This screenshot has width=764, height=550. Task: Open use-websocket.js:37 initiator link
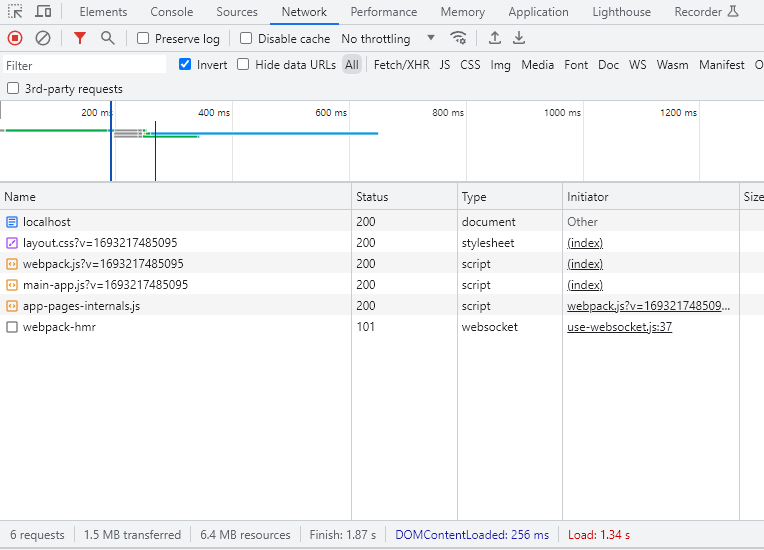click(619, 326)
